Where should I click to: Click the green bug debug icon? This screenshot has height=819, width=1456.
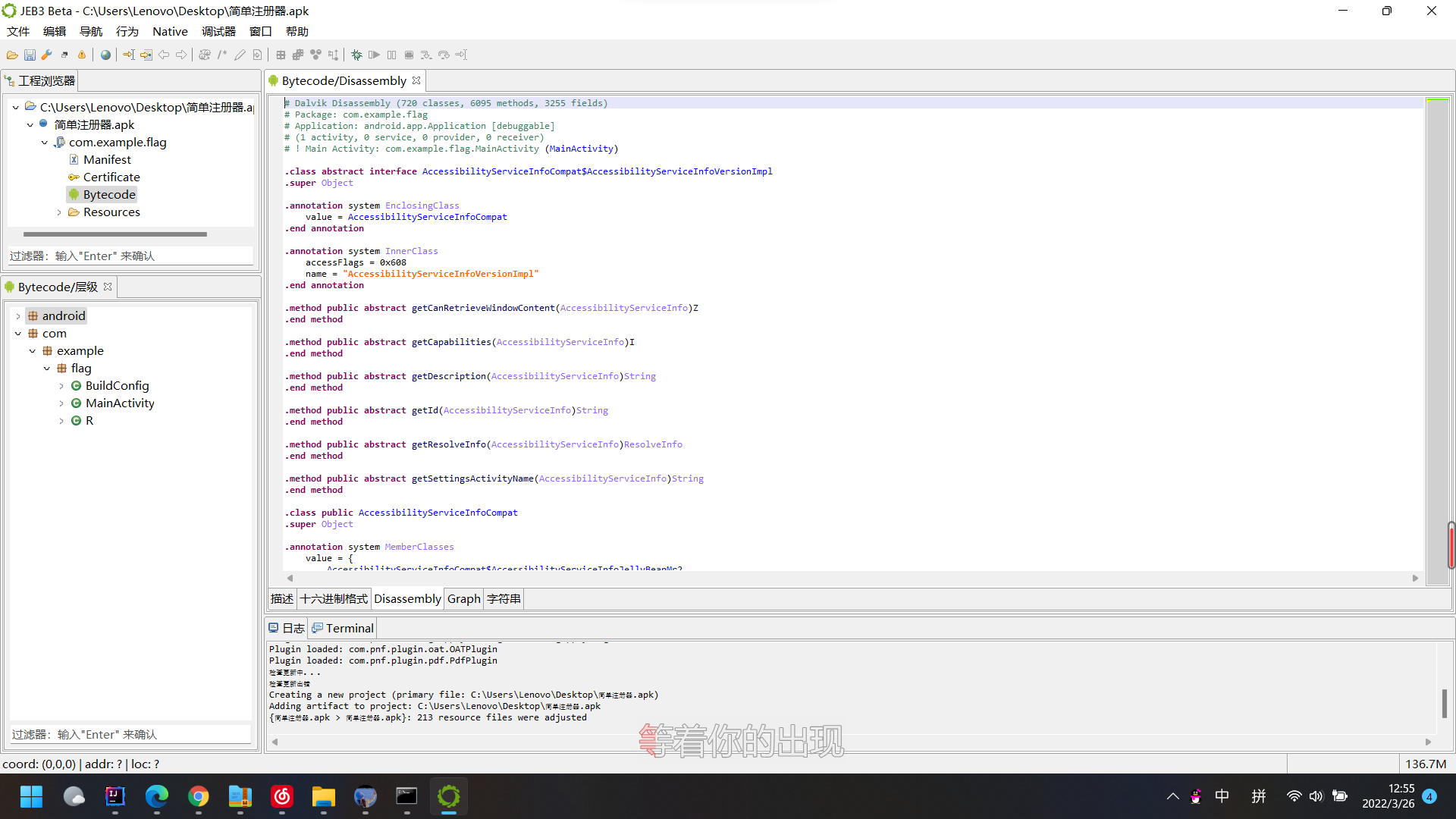coord(356,55)
